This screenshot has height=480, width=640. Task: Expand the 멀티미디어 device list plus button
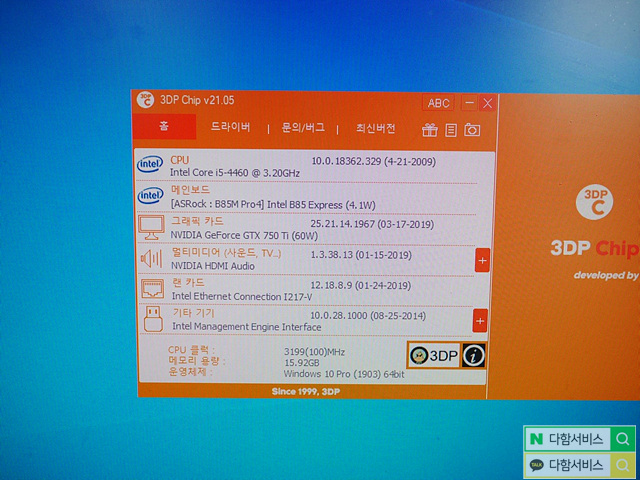coord(482,260)
